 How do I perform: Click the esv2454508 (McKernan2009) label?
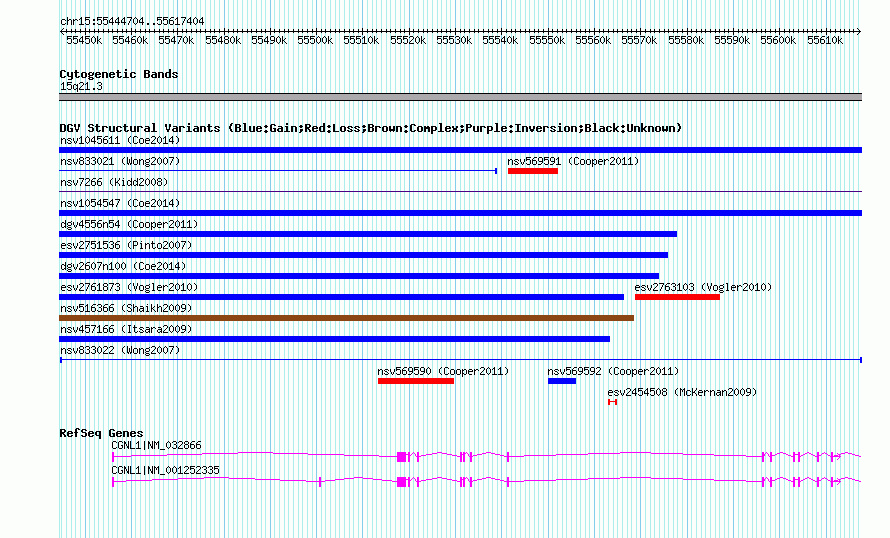click(x=682, y=392)
